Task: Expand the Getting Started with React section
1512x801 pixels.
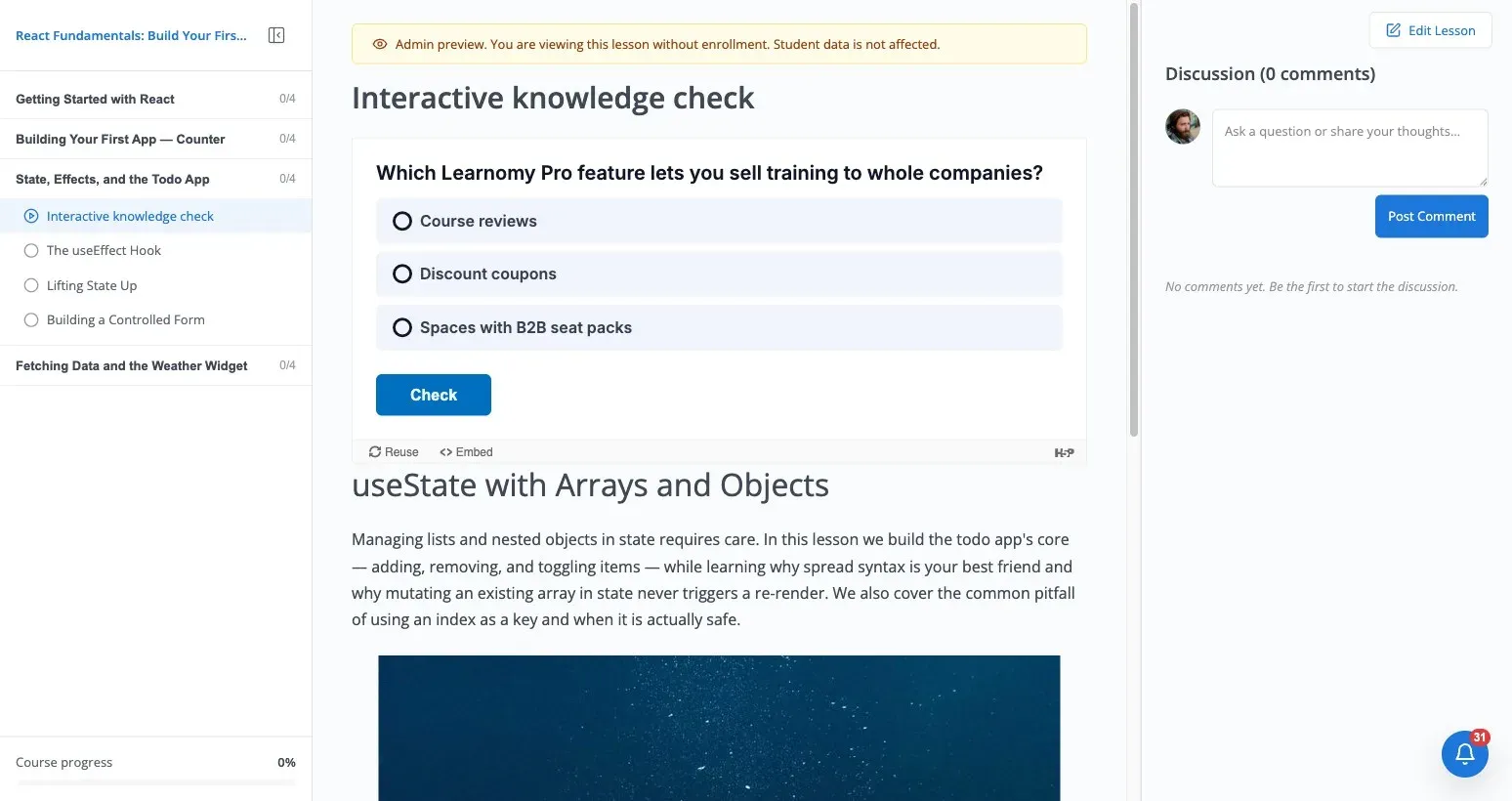Action: 156,99
